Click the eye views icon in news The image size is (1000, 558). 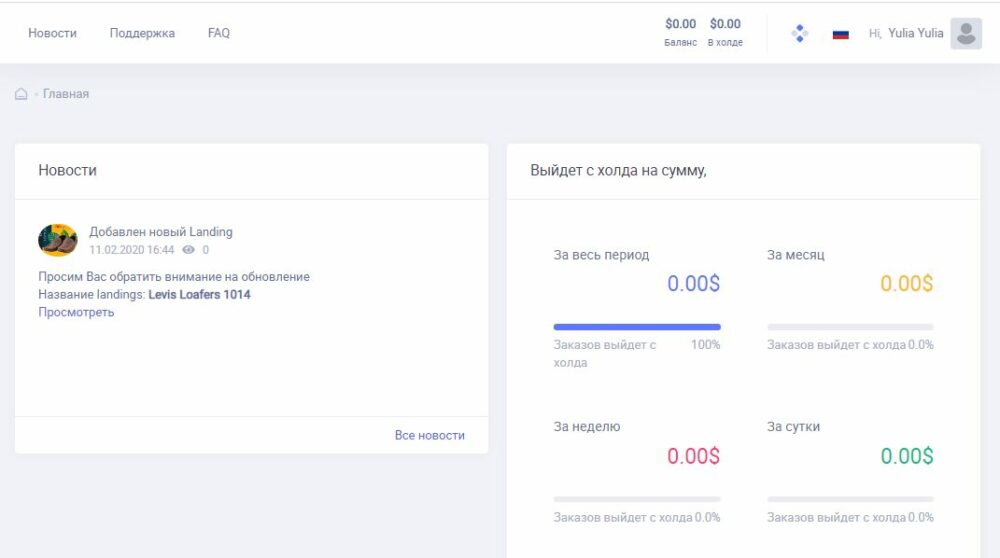188,250
